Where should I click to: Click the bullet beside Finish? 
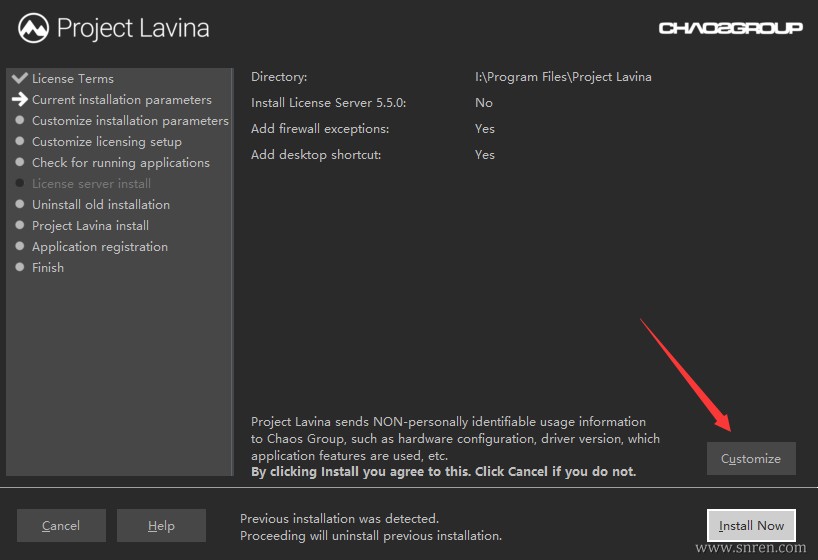(20, 267)
